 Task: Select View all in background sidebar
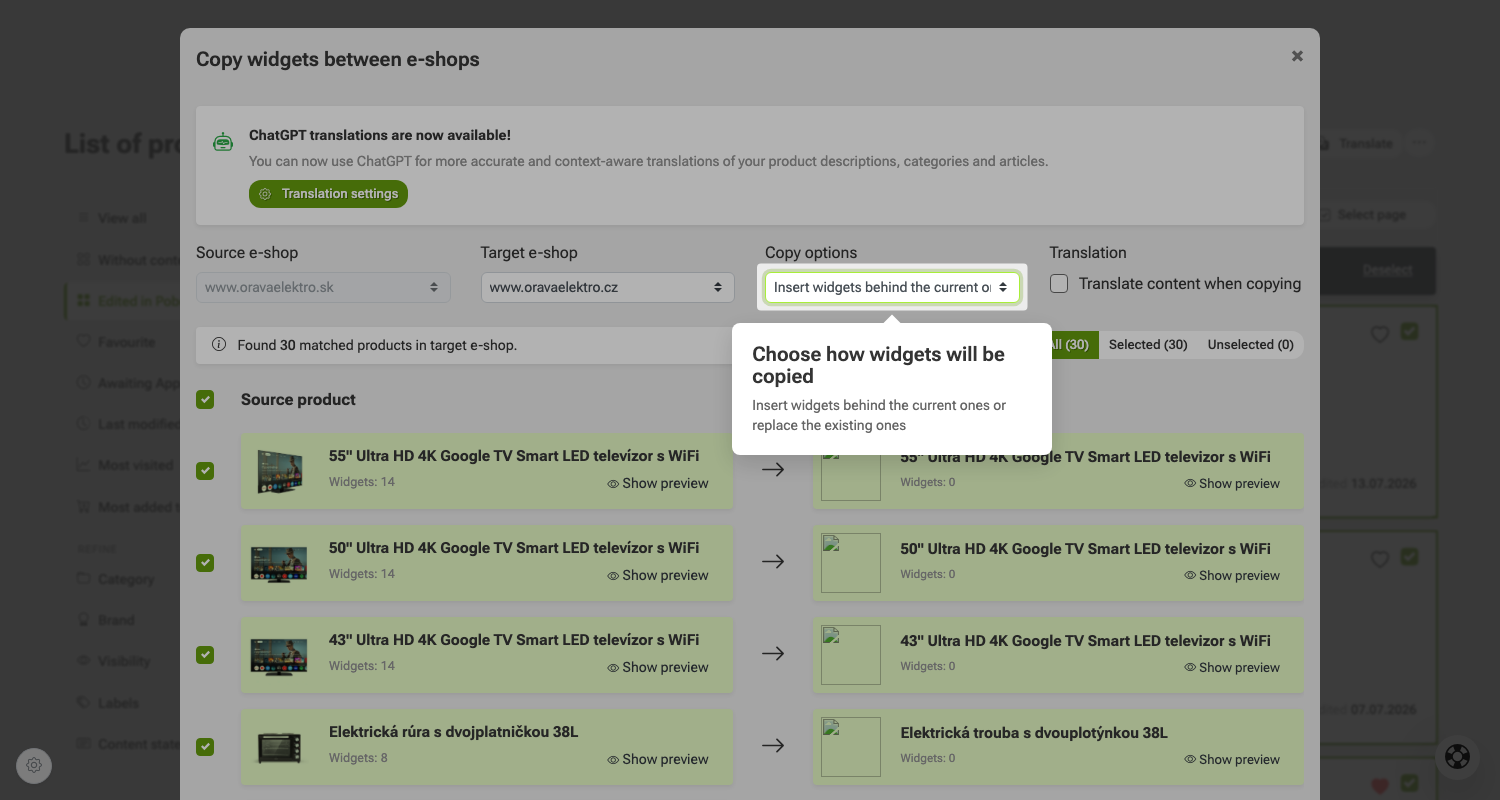coord(122,218)
